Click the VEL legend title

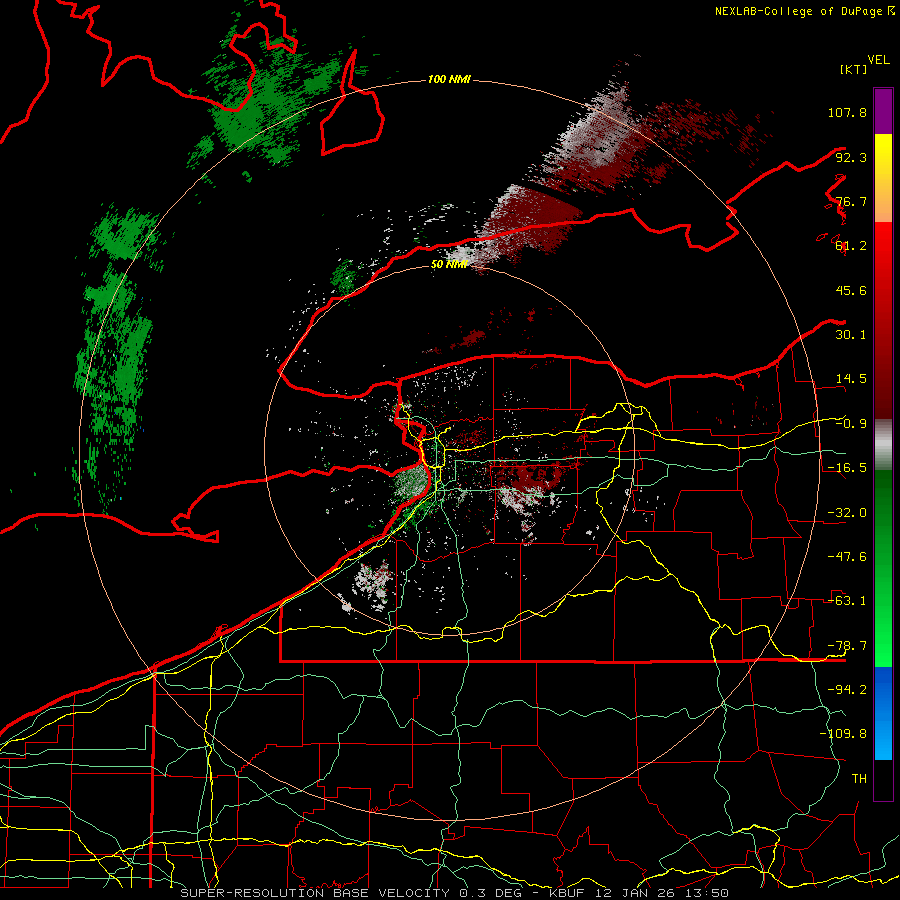click(878, 60)
